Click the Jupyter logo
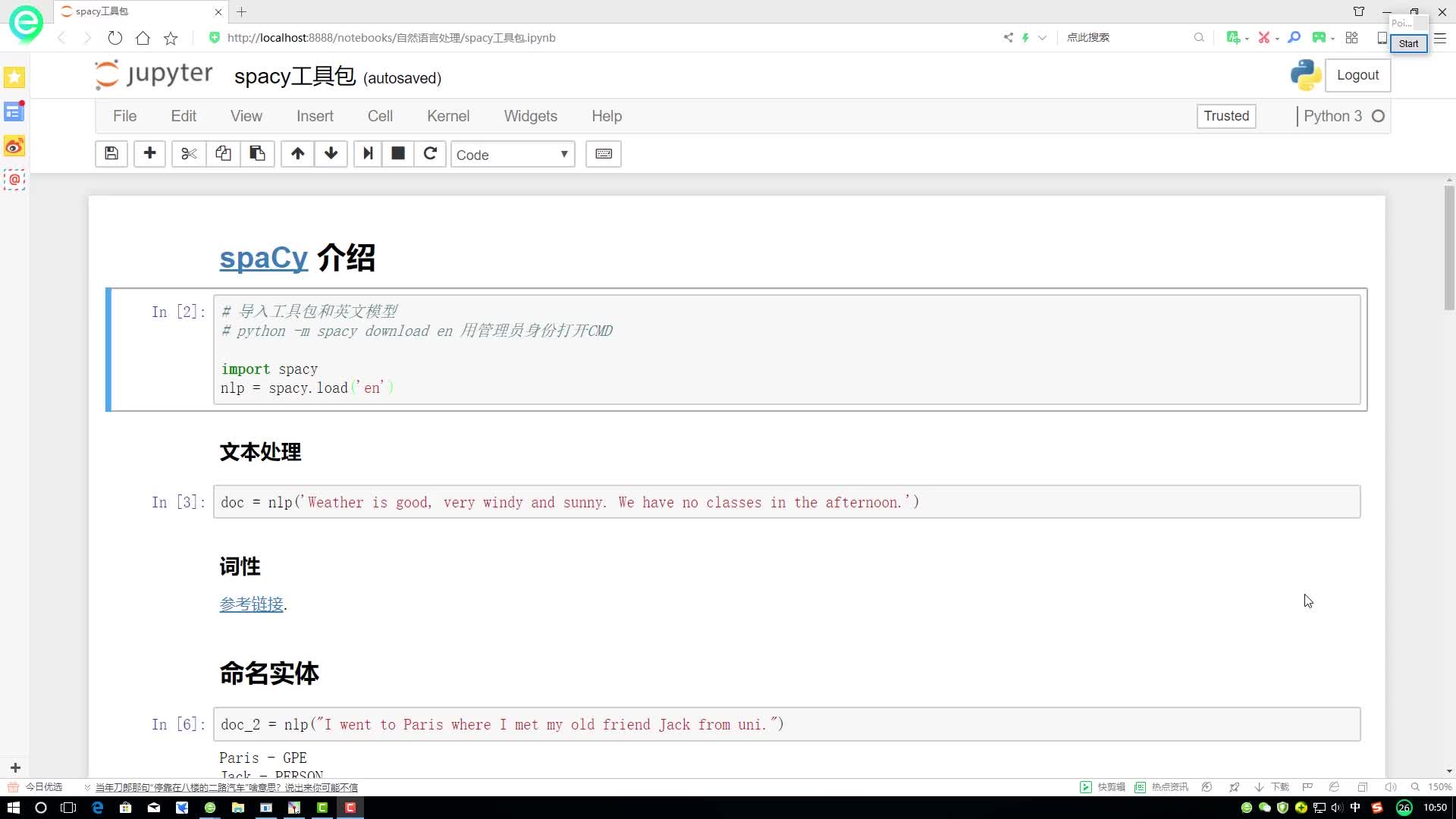Screen dimensions: 1456x819 [x=154, y=74]
